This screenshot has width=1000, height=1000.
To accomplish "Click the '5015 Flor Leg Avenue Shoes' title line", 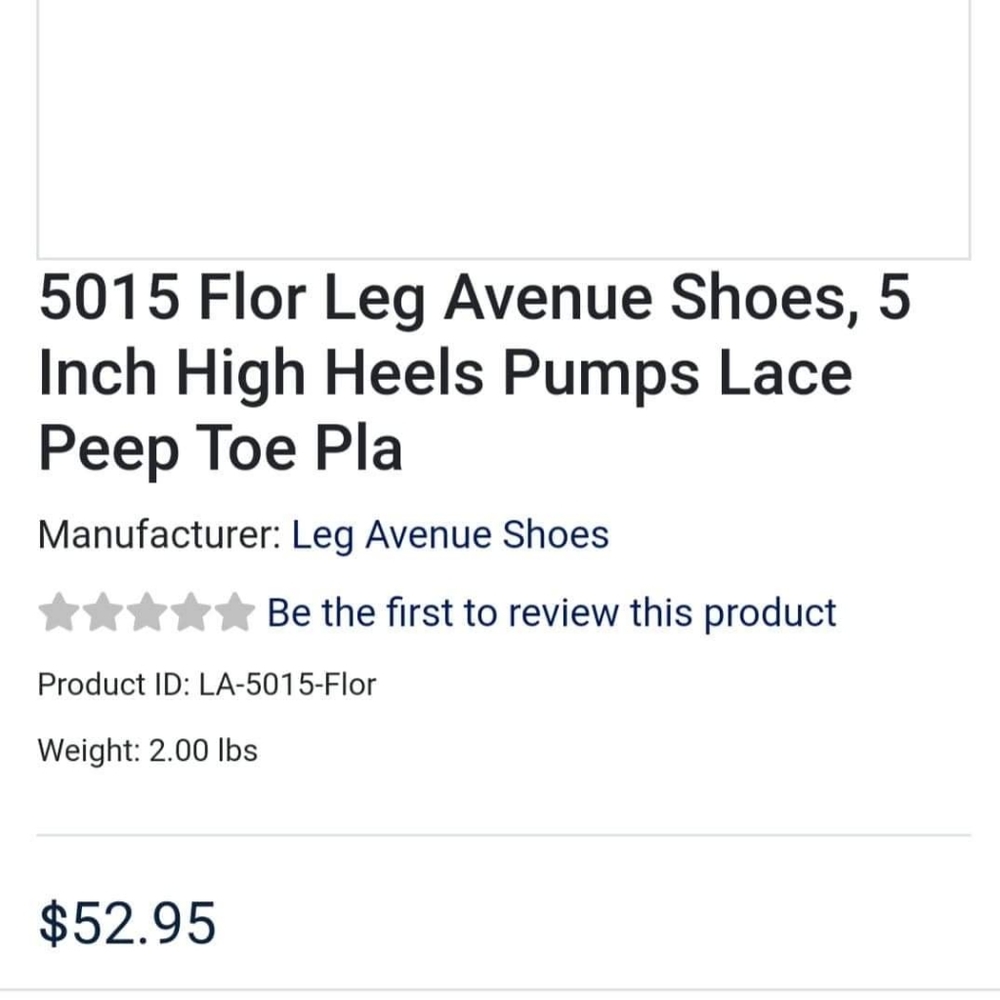I will [x=474, y=300].
